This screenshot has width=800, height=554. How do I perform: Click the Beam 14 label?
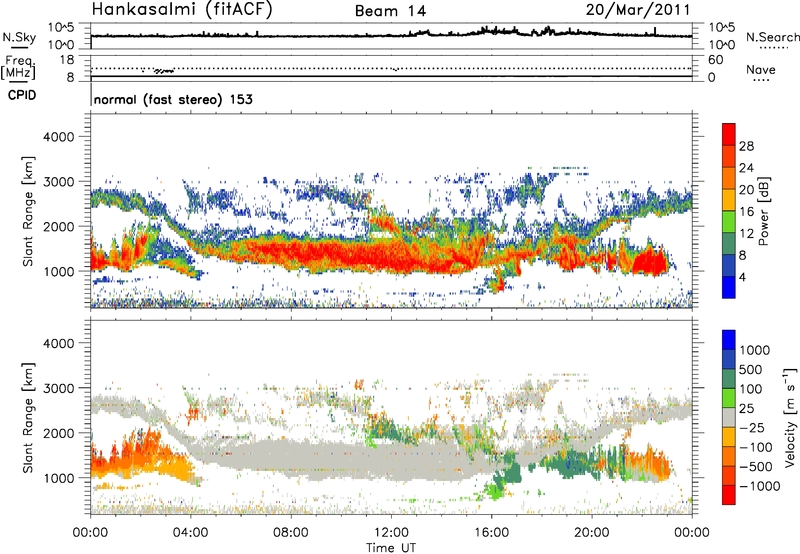pos(390,11)
